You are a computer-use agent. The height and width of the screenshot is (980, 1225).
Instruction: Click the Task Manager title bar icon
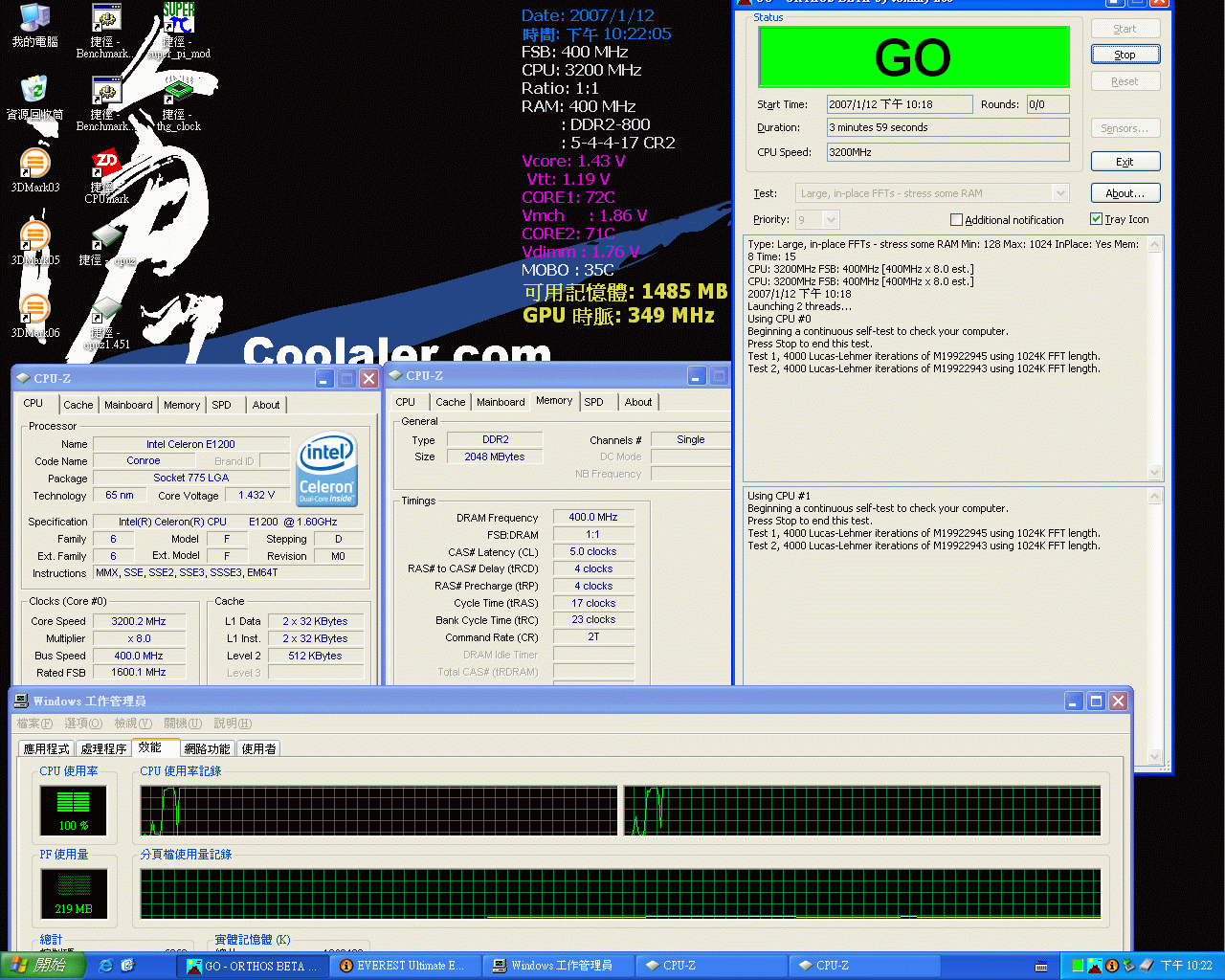(x=22, y=701)
